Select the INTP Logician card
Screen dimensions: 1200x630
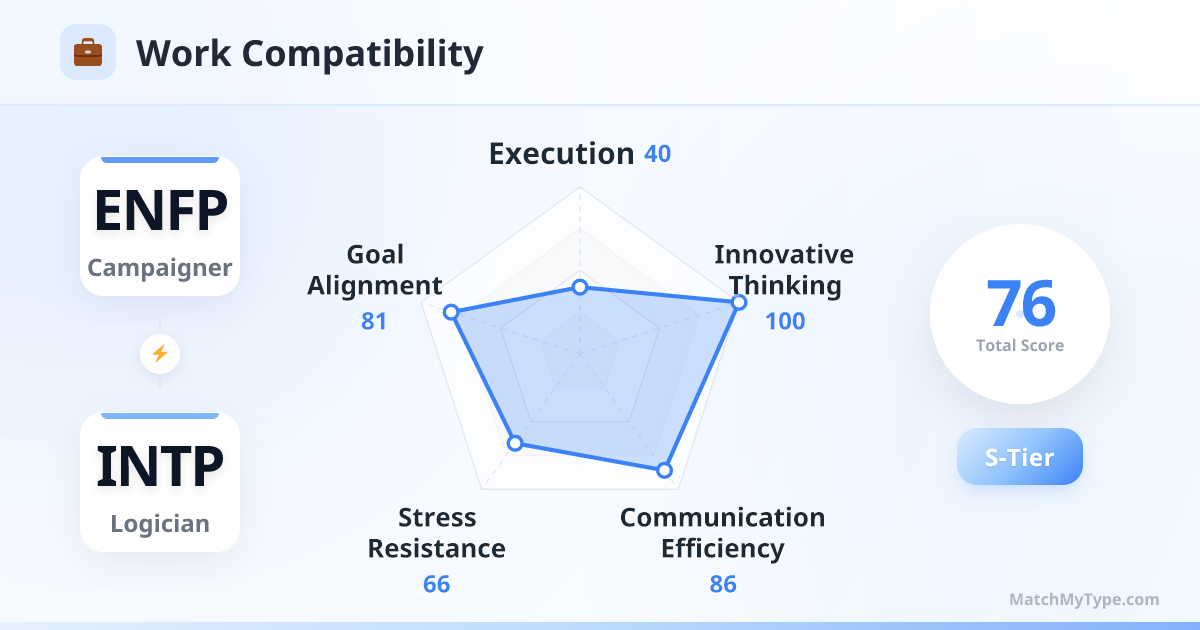pyautogui.click(x=160, y=482)
